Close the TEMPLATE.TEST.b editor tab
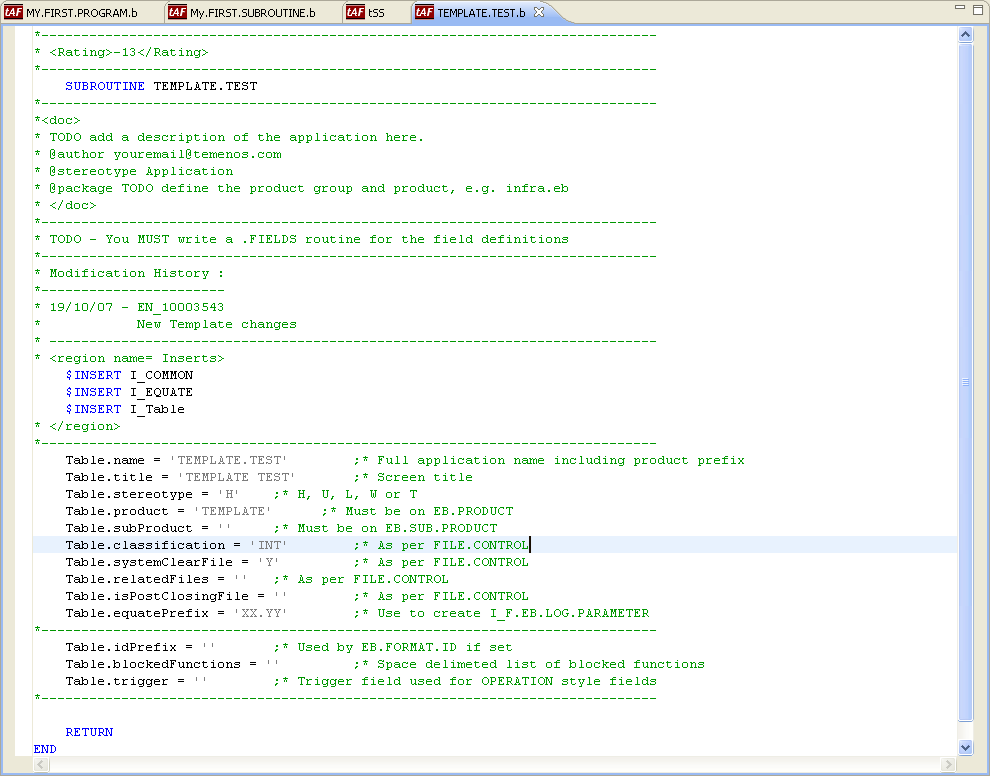990x776 pixels. 538,13
